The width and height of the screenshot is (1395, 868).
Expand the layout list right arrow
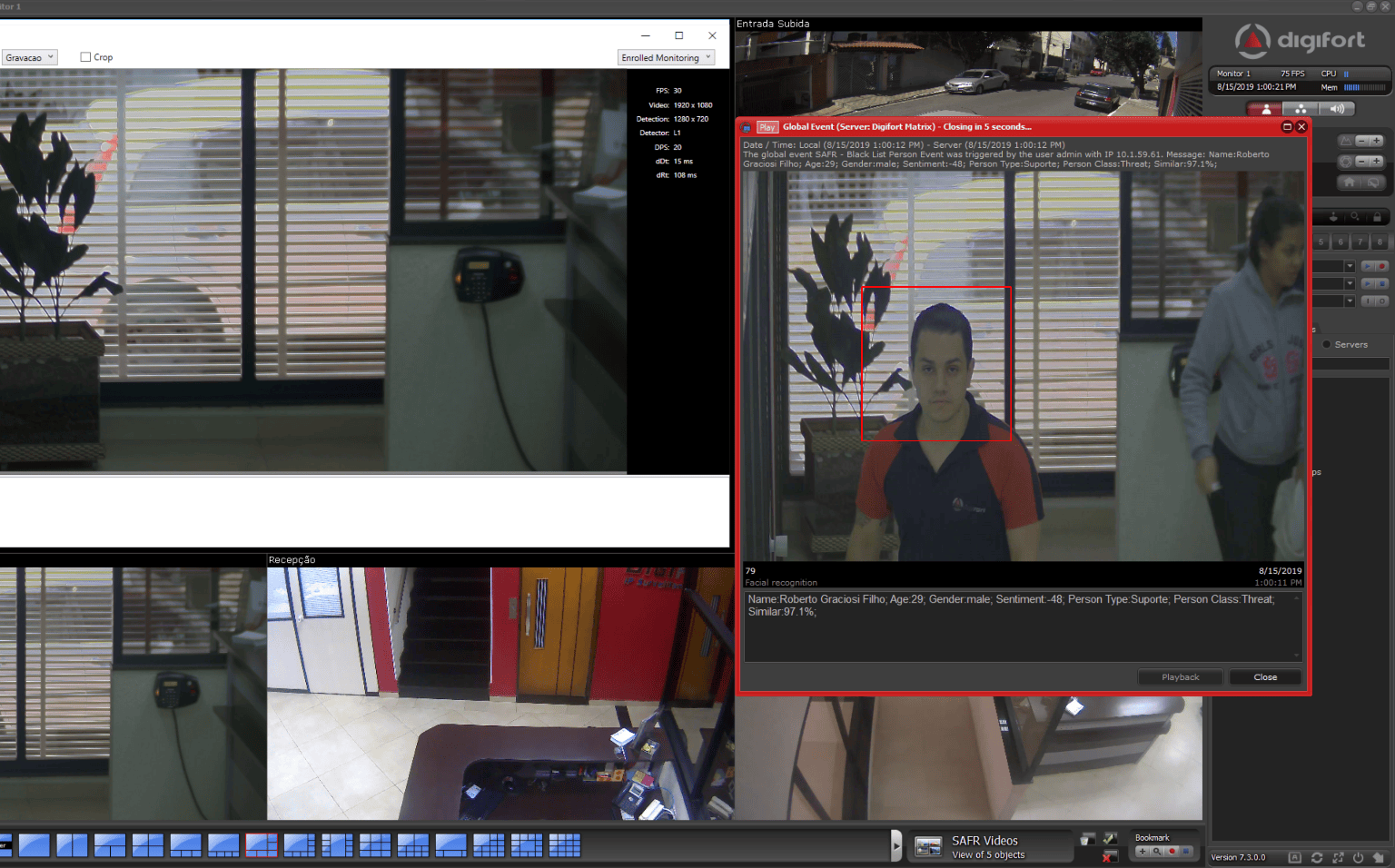[896, 845]
